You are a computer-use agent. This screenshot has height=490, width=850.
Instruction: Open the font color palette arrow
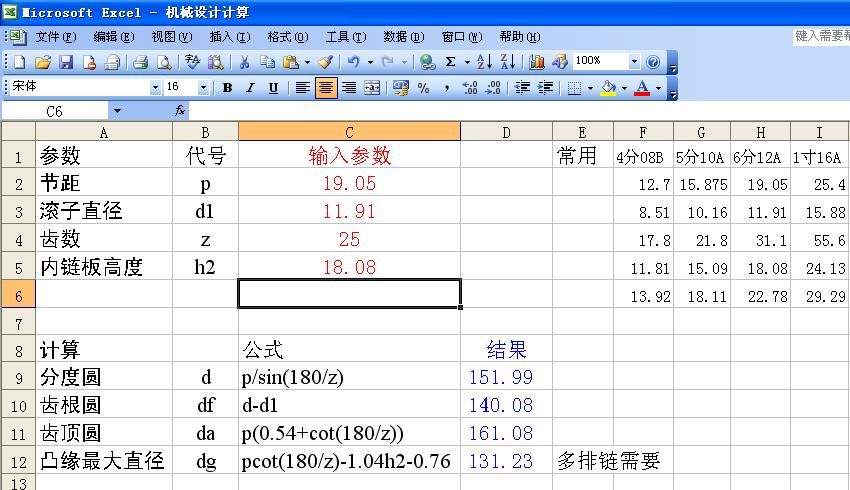(x=658, y=88)
